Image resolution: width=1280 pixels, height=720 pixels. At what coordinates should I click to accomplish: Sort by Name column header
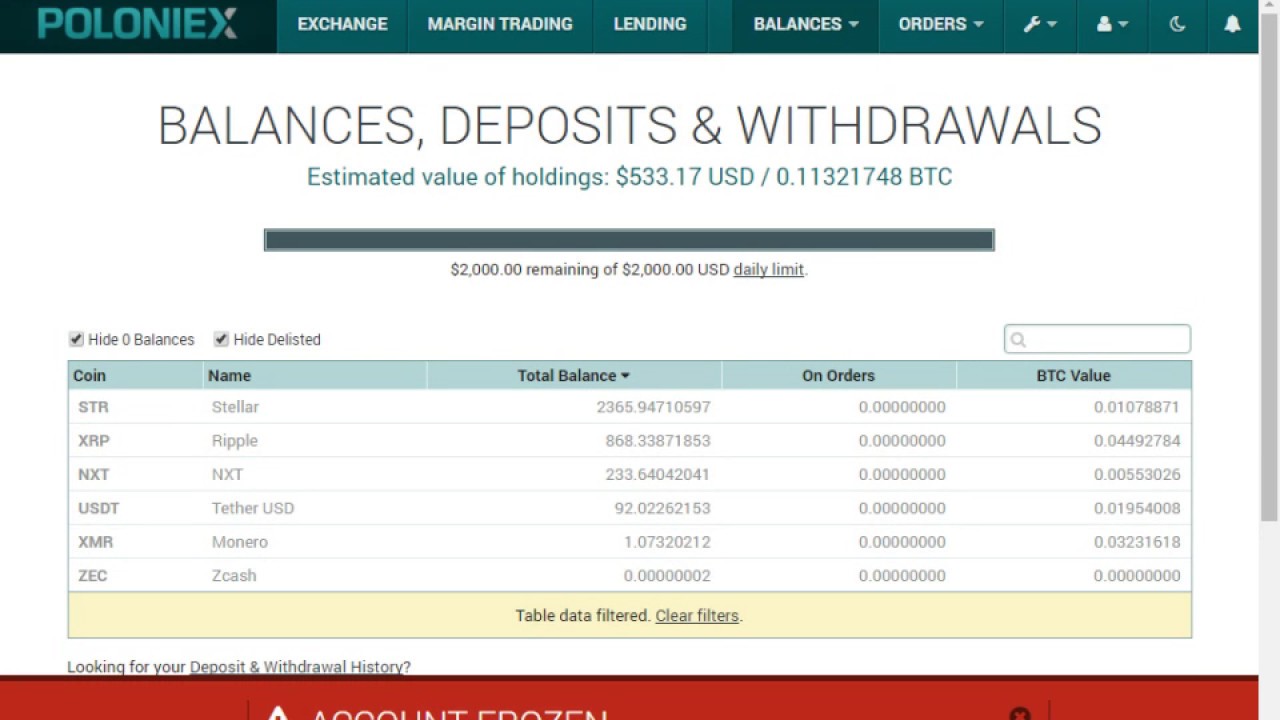pyautogui.click(x=314, y=375)
